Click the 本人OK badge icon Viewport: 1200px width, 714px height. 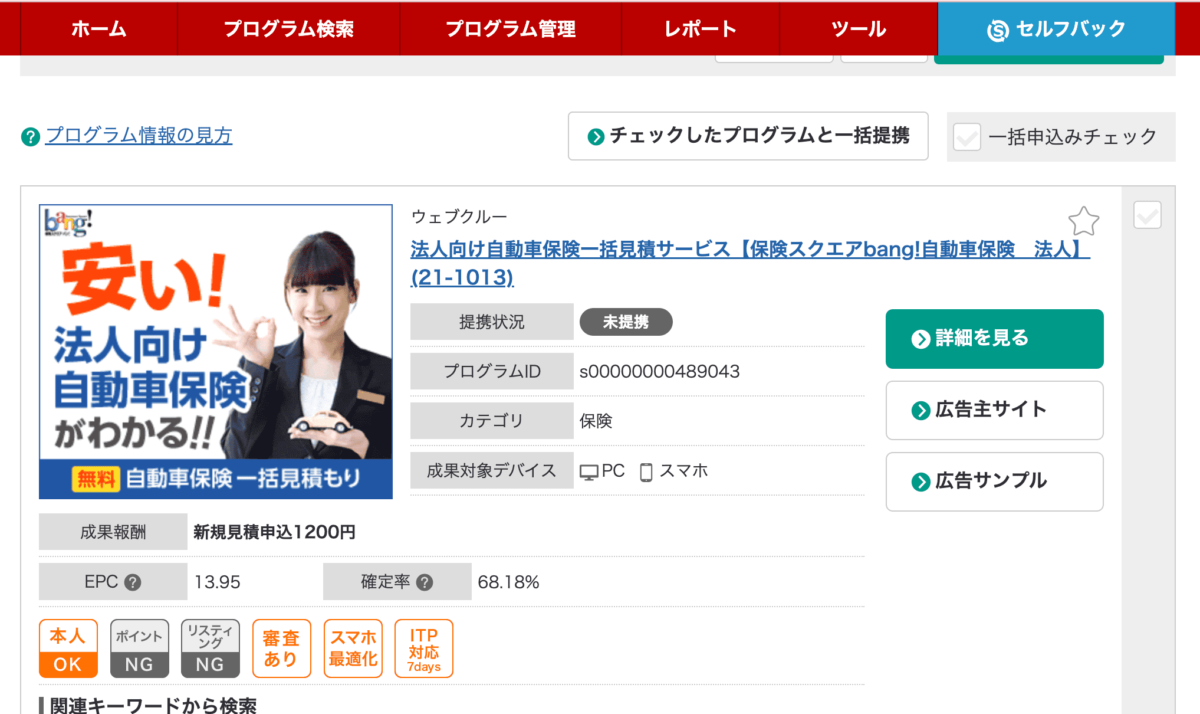point(68,649)
